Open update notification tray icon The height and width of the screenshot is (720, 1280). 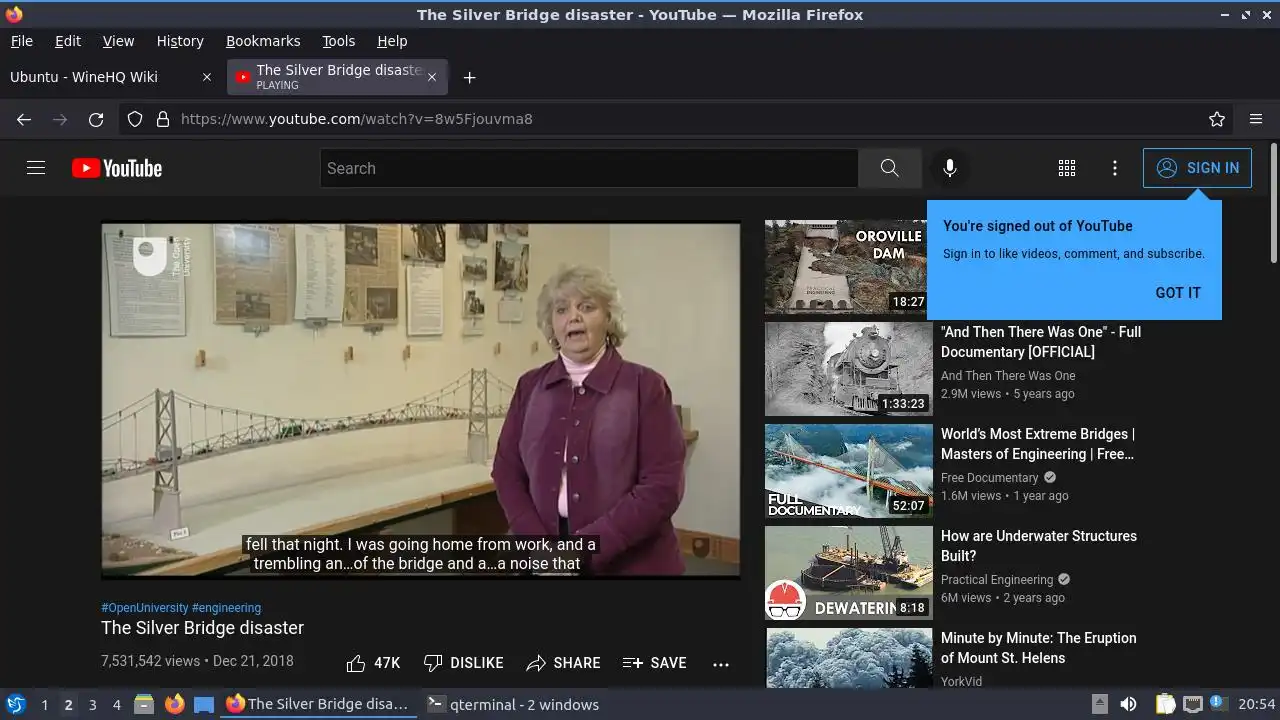[1217, 703]
